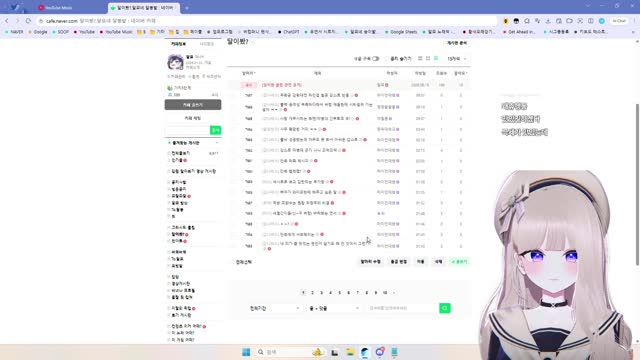Open 인기글 board in the sidebar
The image size is (640, 360).
pos(177,160)
